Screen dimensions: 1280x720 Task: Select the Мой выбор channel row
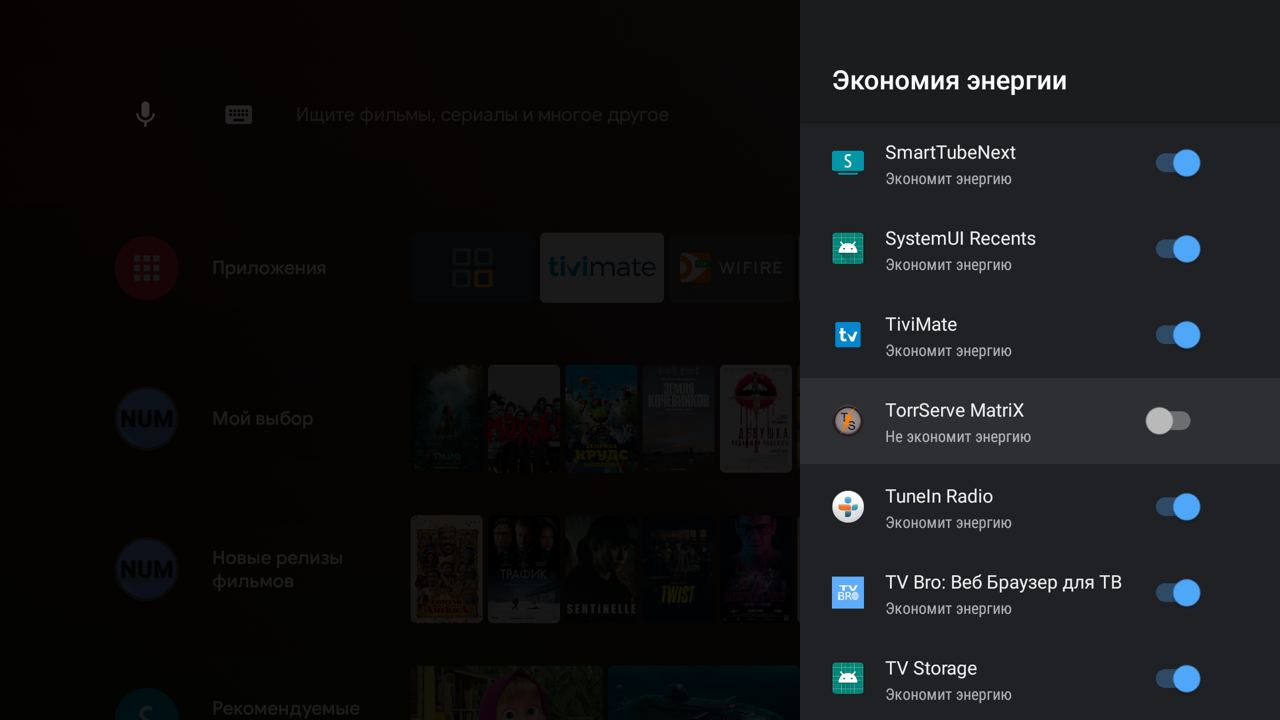pyautogui.click(x=262, y=418)
